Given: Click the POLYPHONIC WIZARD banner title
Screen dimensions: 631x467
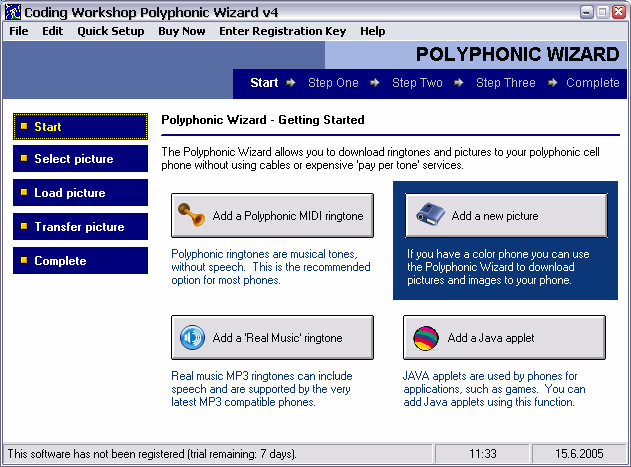Looking at the screenshot, I should 518,54.
